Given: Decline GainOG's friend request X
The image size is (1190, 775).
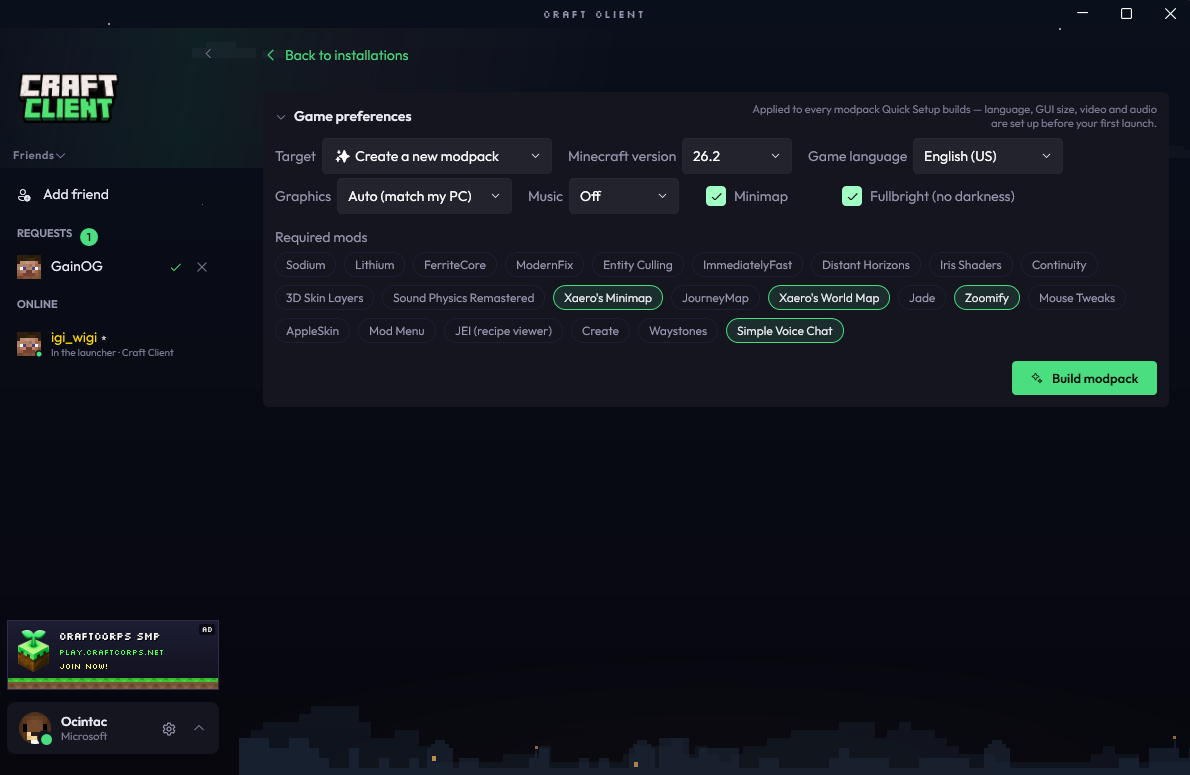Looking at the screenshot, I should click(202, 267).
